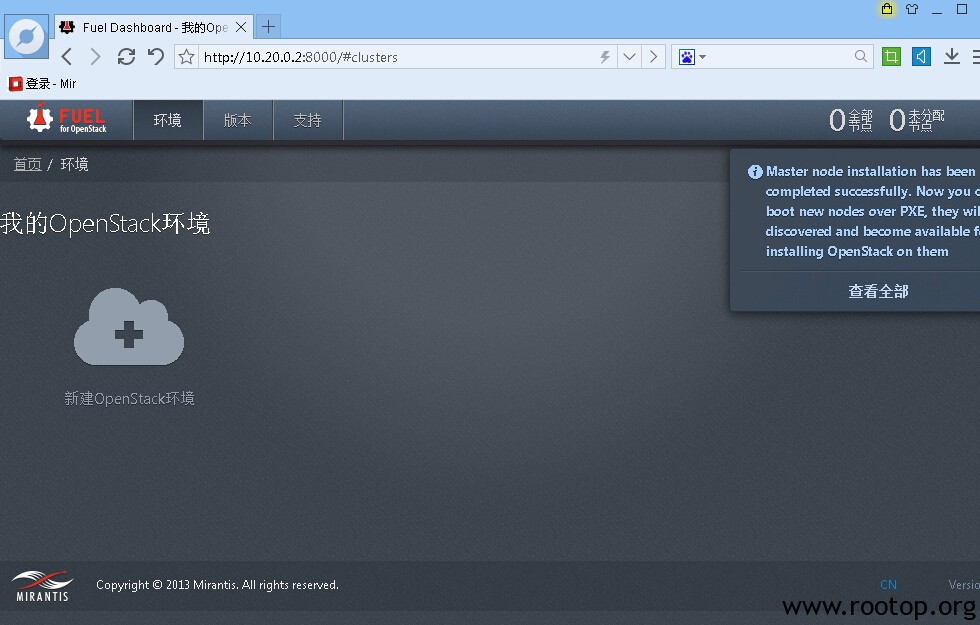Screen dimensions: 980x625
Task: Click the total nodes counter
Action: click(851, 120)
